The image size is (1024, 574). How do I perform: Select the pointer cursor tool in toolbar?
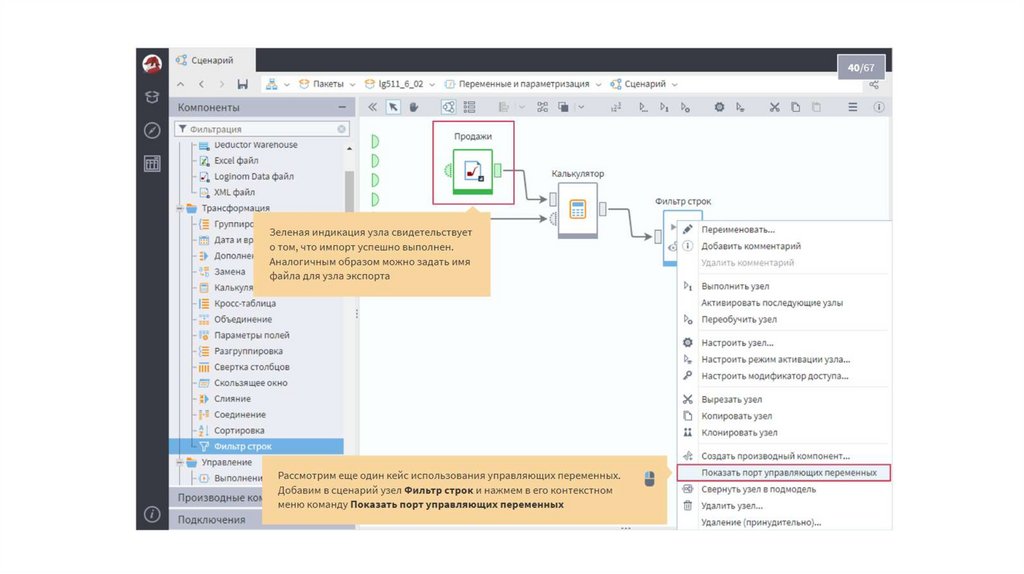[393, 107]
